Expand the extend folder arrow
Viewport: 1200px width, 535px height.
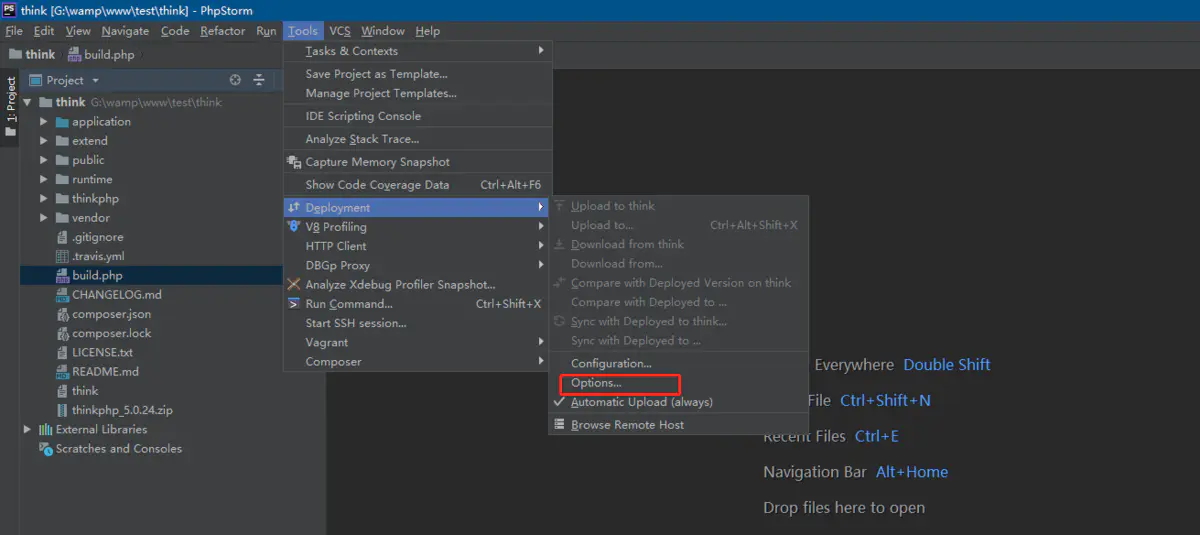point(44,141)
